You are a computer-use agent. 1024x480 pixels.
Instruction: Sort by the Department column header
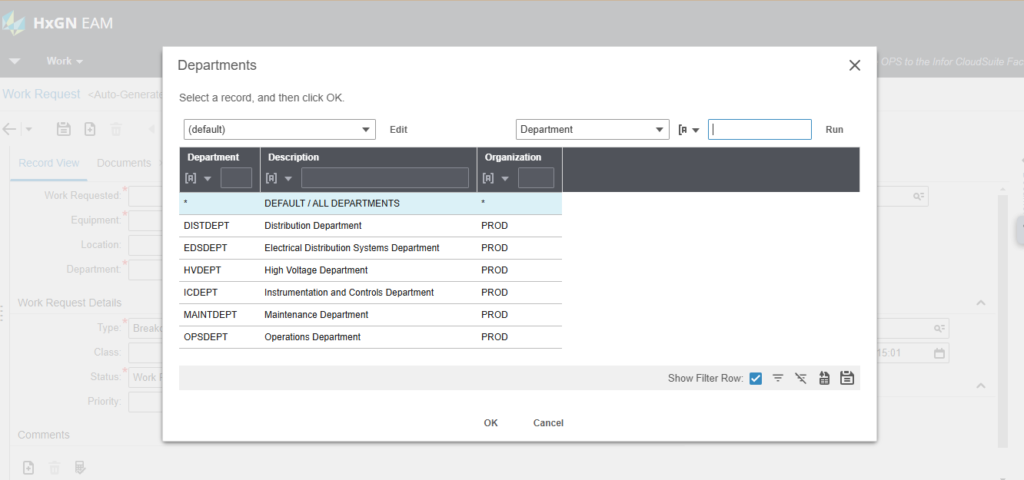pos(213,157)
